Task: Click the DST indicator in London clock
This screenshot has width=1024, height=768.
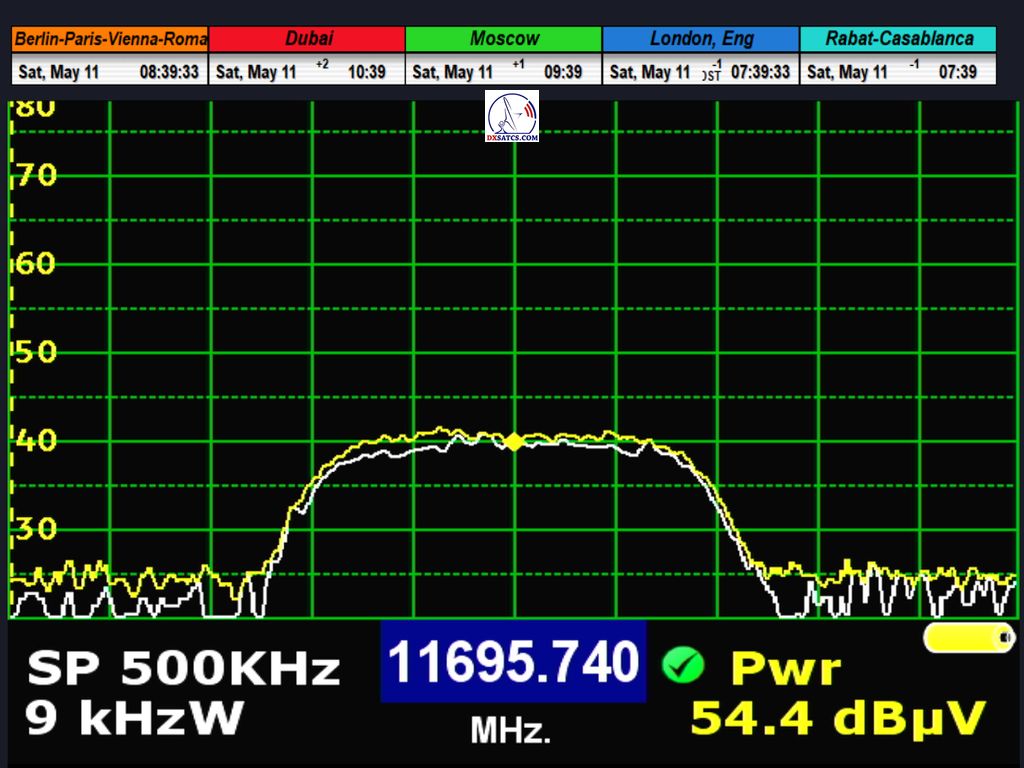Action: pyautogui.click(x=711, y=72)
